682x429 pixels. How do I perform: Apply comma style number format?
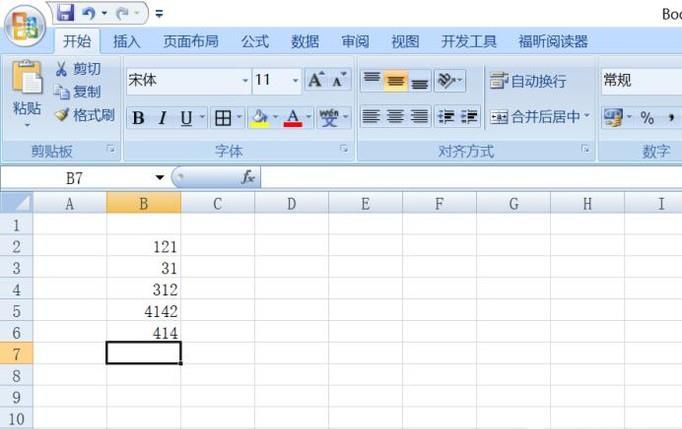click(671, 117)
